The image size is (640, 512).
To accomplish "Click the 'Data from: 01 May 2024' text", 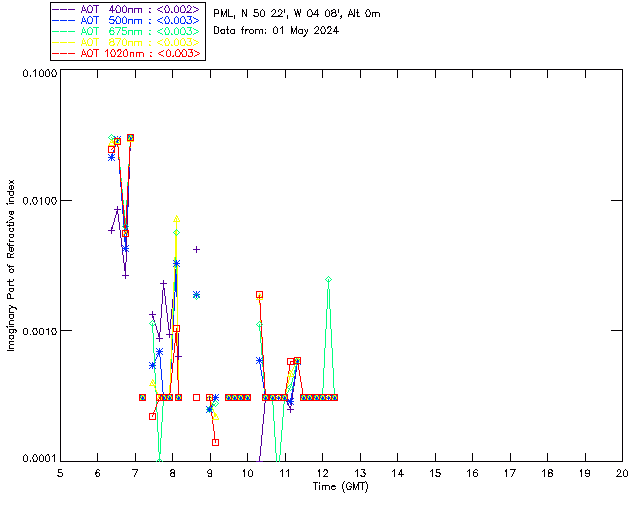I will 276,31.
